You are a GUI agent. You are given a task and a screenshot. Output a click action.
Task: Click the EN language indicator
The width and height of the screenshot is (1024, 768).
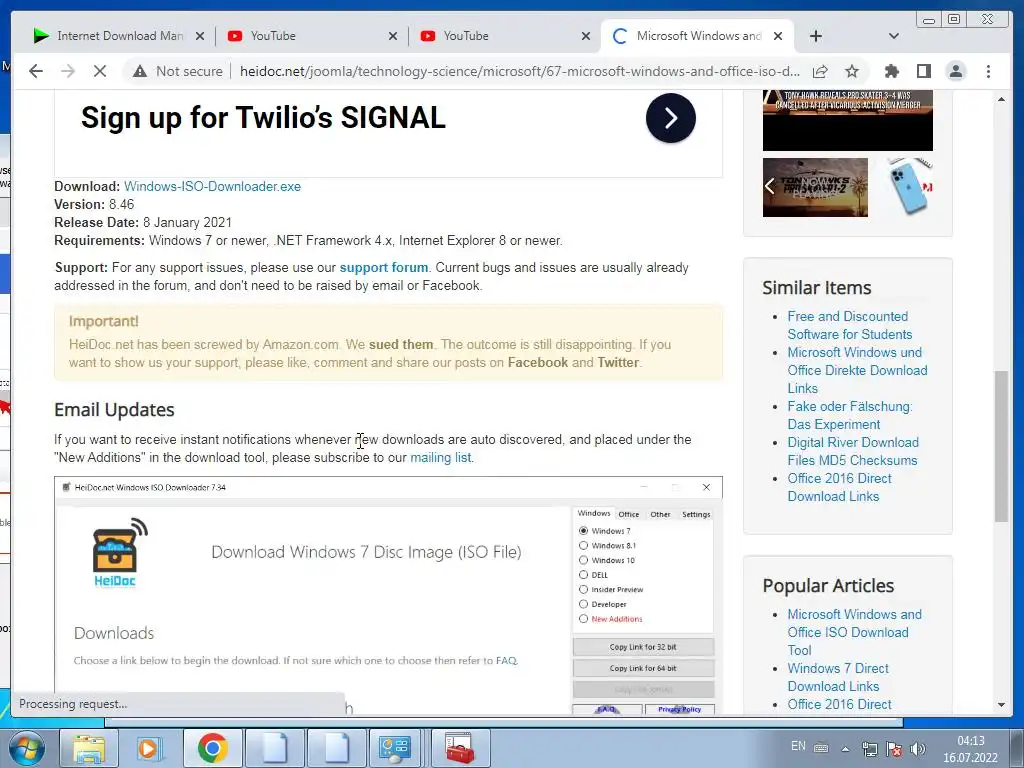[798, 746]
